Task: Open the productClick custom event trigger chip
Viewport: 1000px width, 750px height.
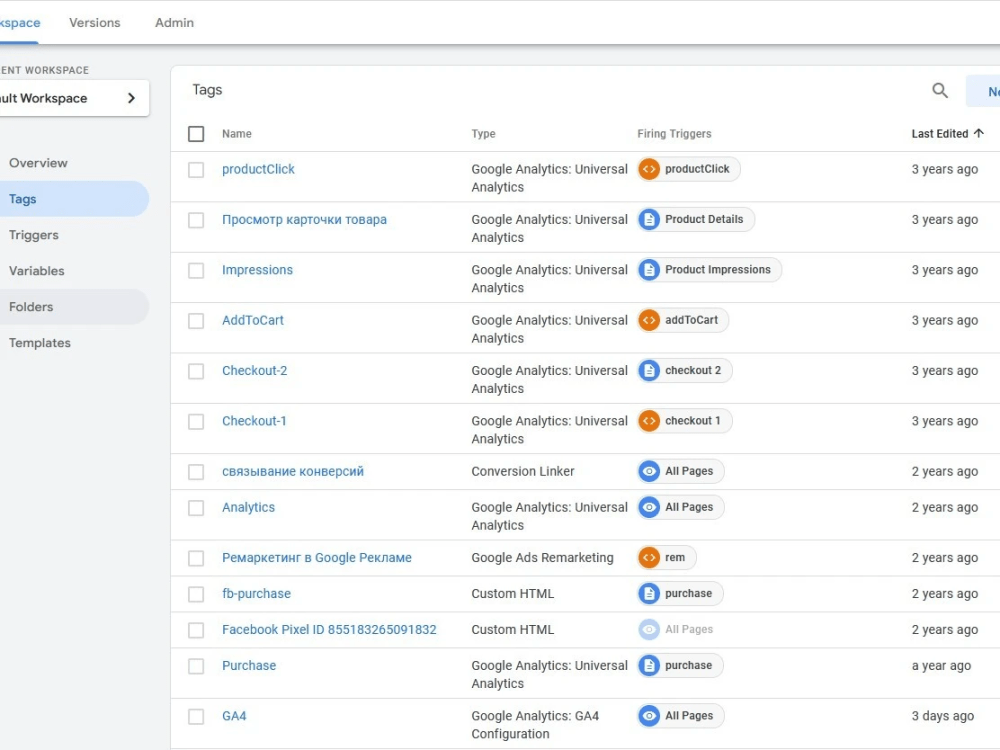Action: click(687, 169)
